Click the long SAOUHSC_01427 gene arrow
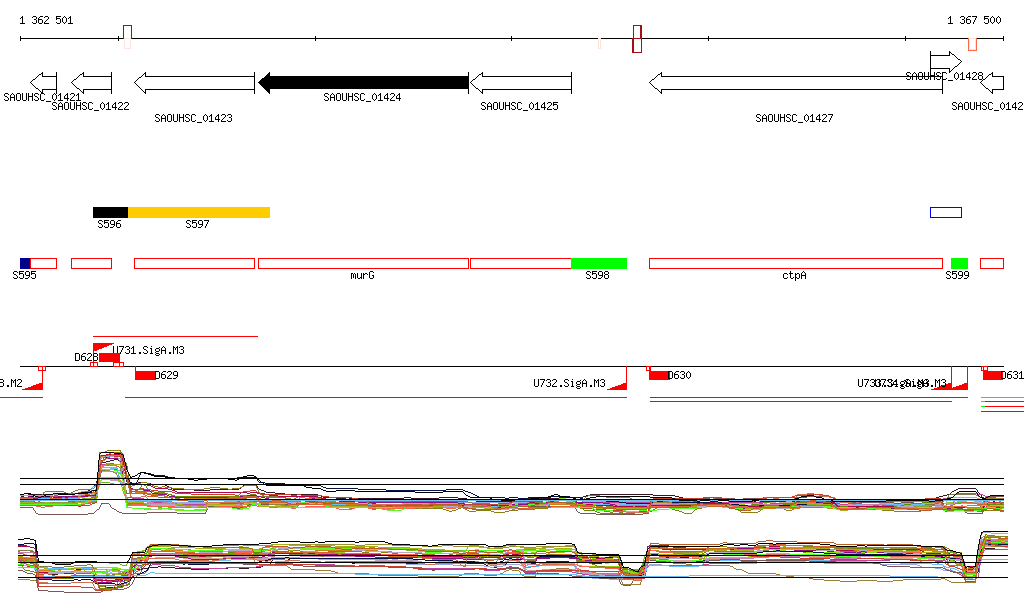The height and width of the screenshot is (611, 1024). click(795, 83)
